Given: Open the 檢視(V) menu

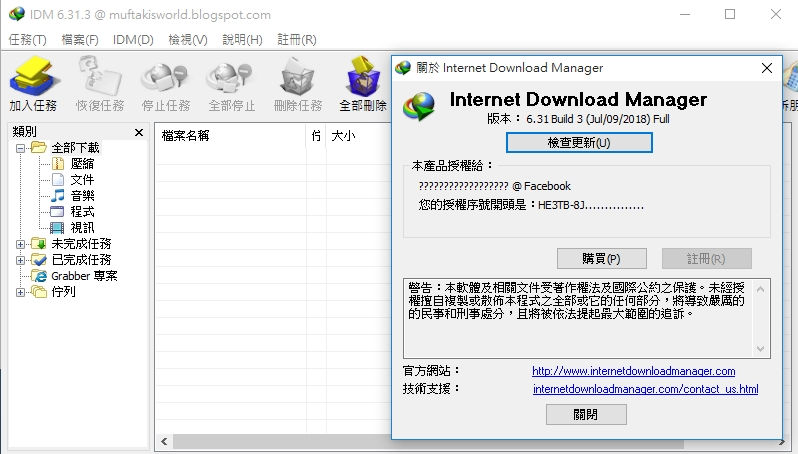Looking at the screenshot, I should point(188,40).
